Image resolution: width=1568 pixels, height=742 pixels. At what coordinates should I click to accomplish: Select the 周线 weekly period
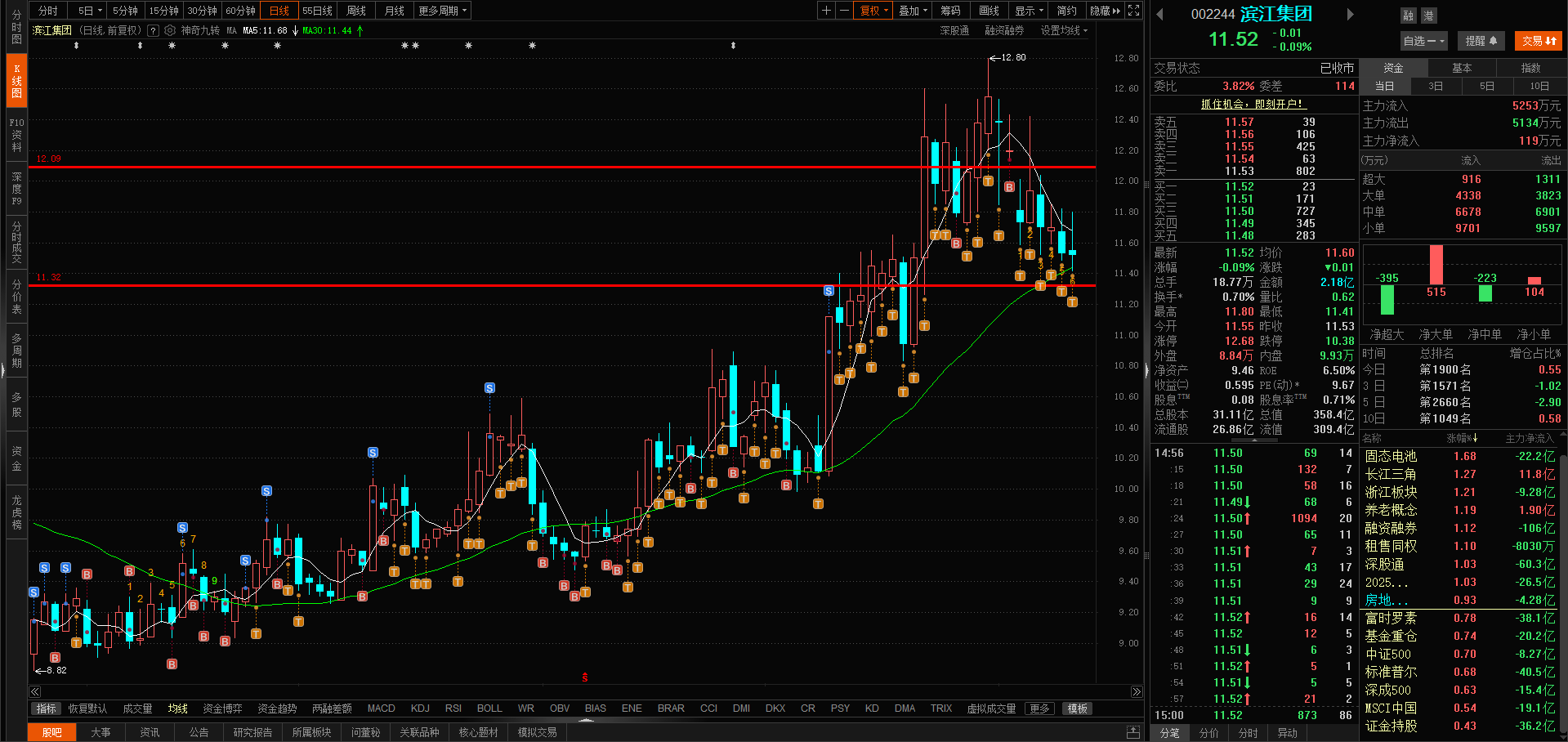coord(356,11)
